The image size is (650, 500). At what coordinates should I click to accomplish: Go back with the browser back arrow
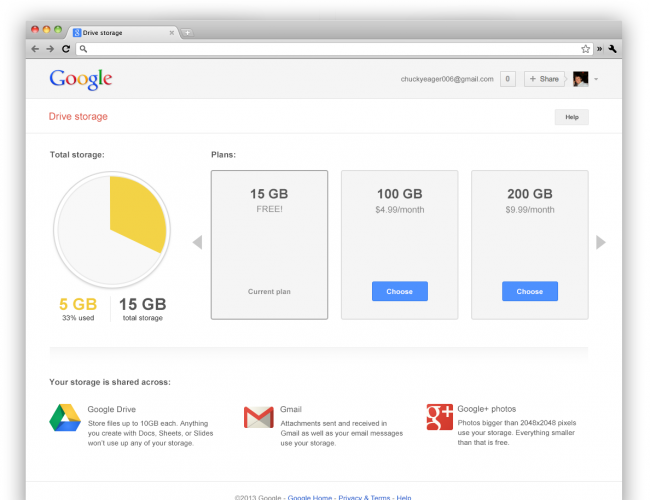click(x=35, y=49)
